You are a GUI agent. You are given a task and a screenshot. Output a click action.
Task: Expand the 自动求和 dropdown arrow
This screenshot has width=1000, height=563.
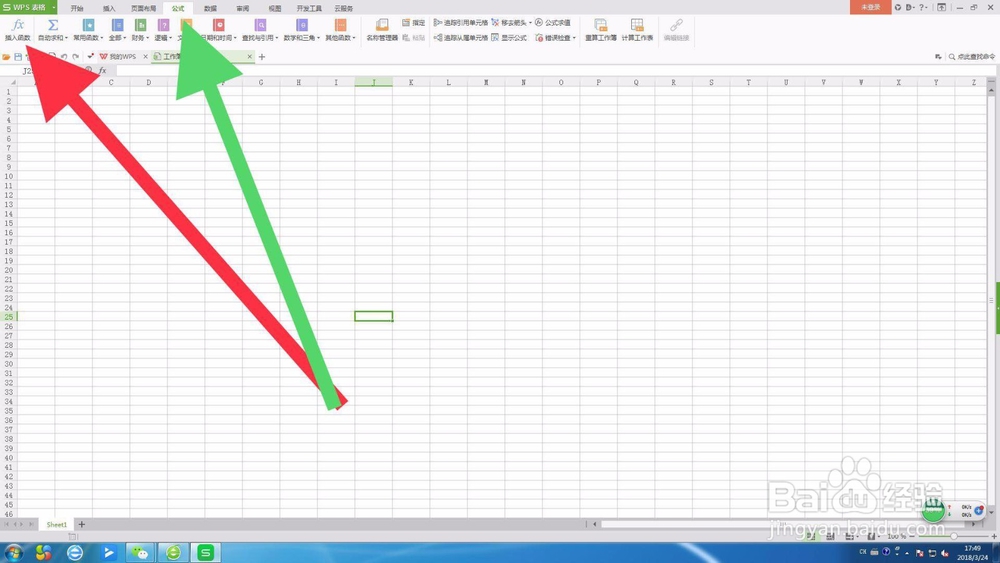click(x=66, y=38)
